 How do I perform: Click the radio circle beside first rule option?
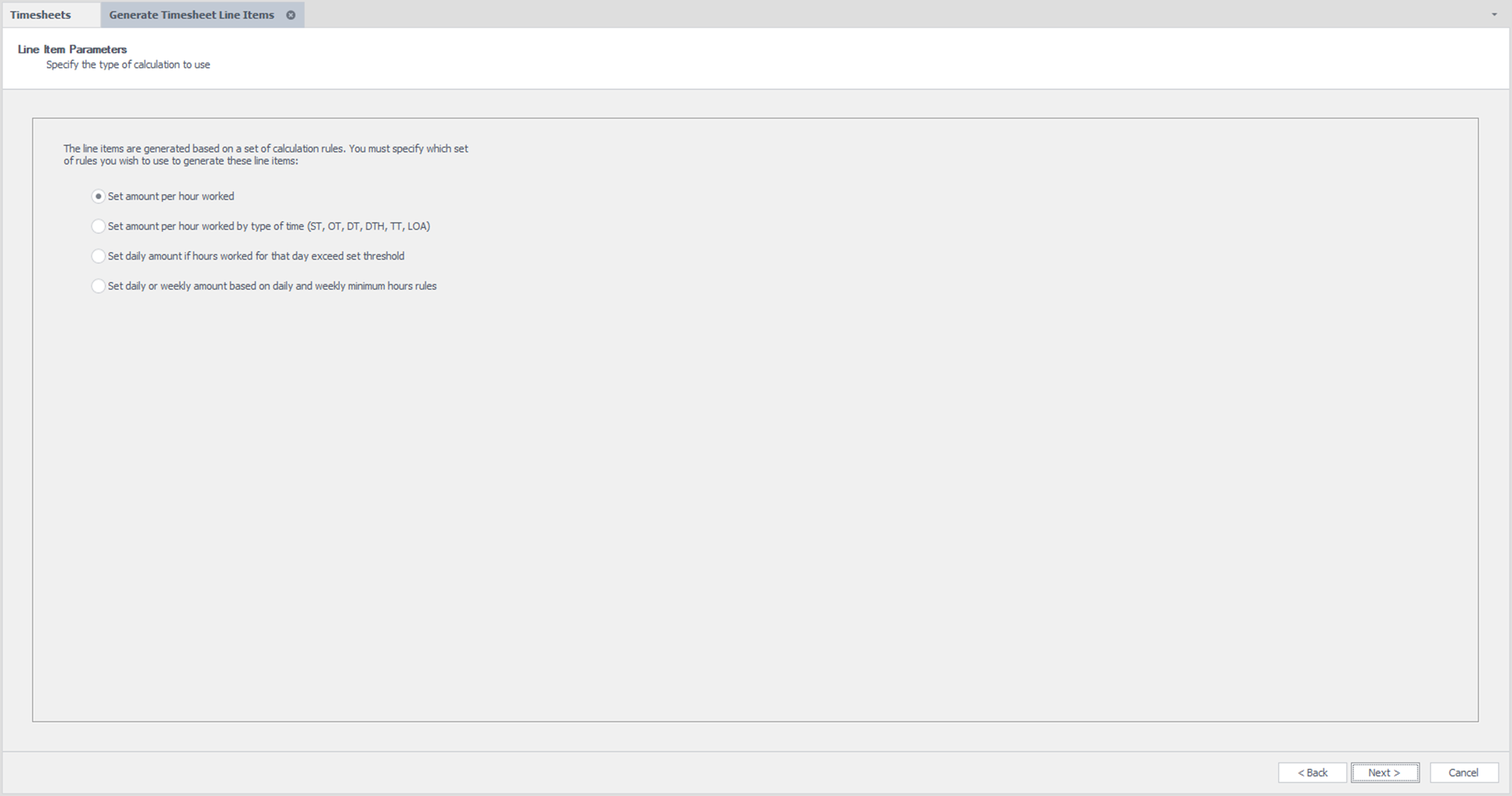pyautogui.click(x=98, y=196)
